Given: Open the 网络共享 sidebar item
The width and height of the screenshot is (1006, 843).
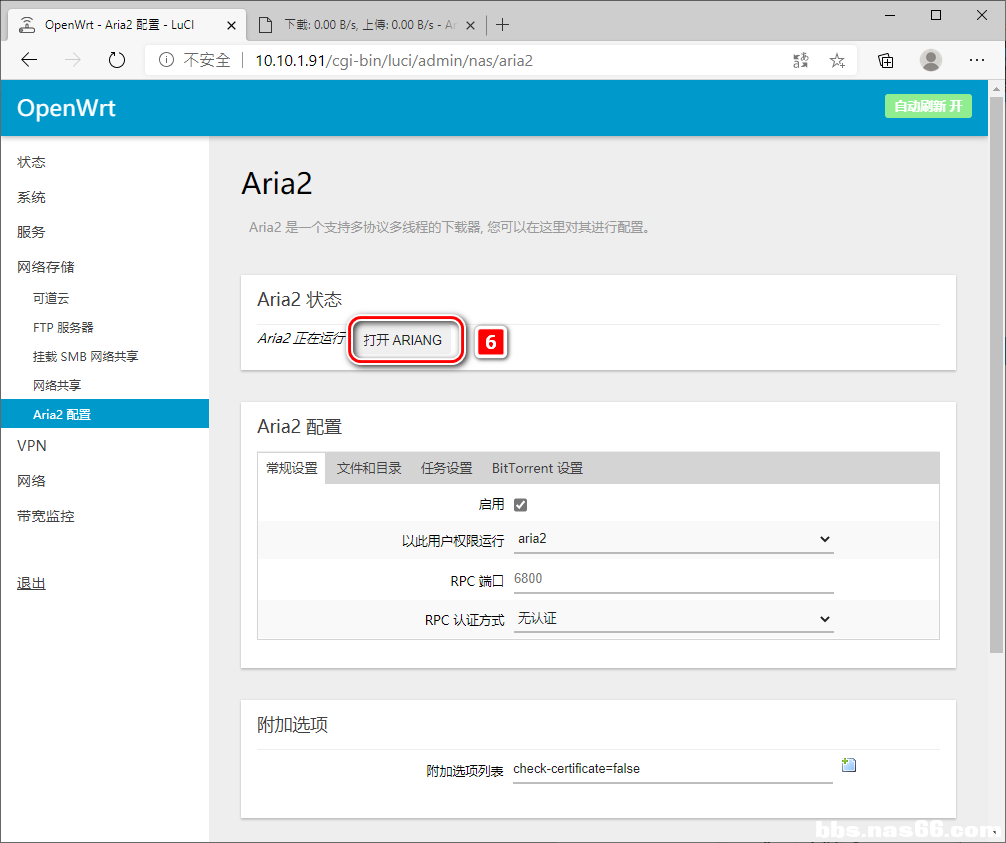Looking at the screenshot, I should 57,385.
